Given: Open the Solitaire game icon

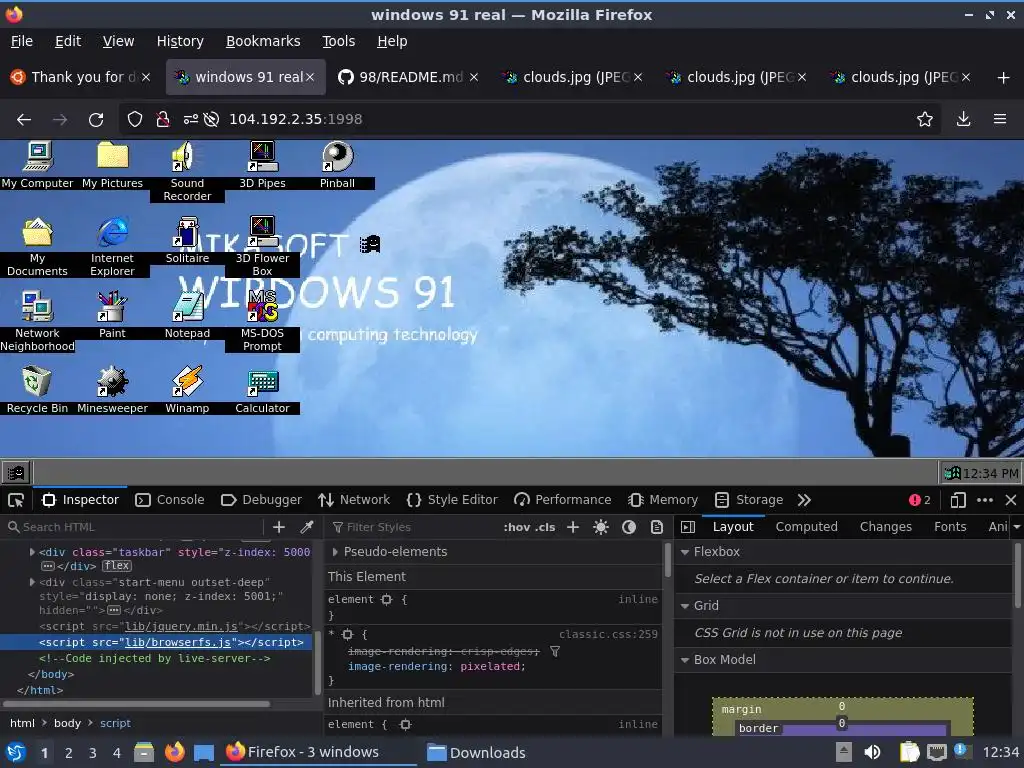Looking at the screenshot, I should coord(187,240).
